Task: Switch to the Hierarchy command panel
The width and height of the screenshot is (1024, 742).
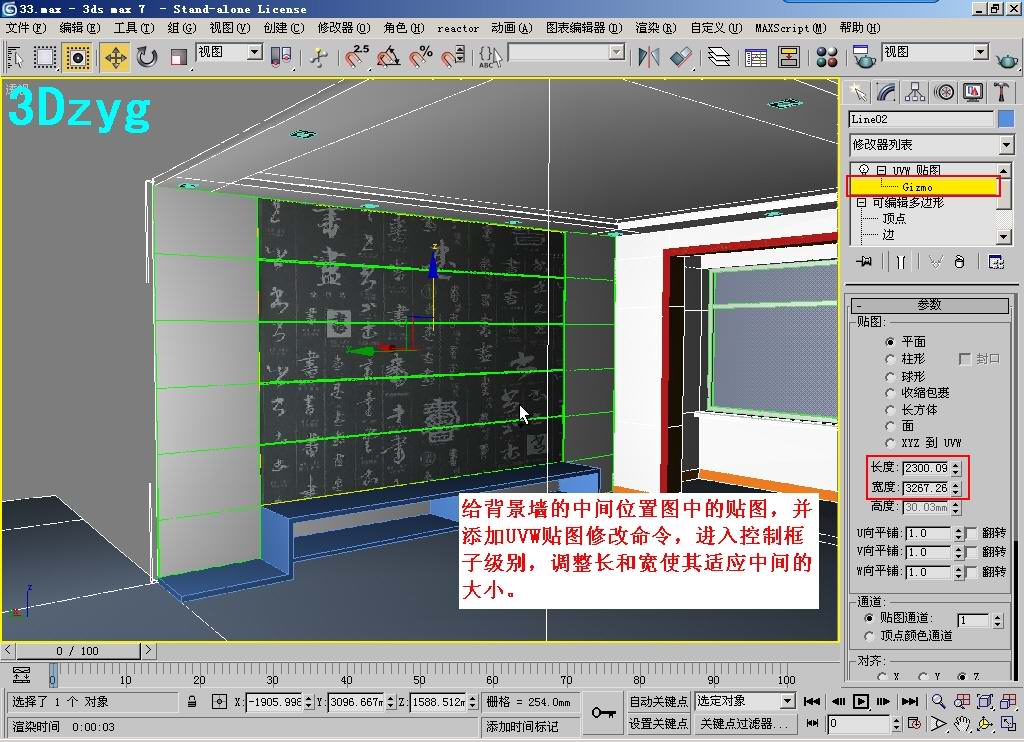Action: pyautogui.click(x=915, y=92)
